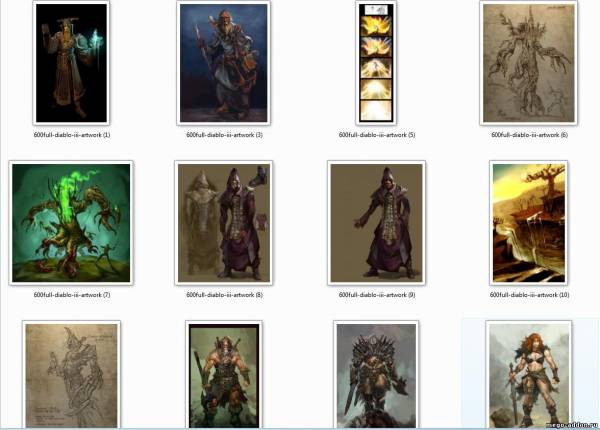600x430 pixels.
Task: Click the file name 600full-diablo-iii-artwork (8)
Action: coord(224,295)
